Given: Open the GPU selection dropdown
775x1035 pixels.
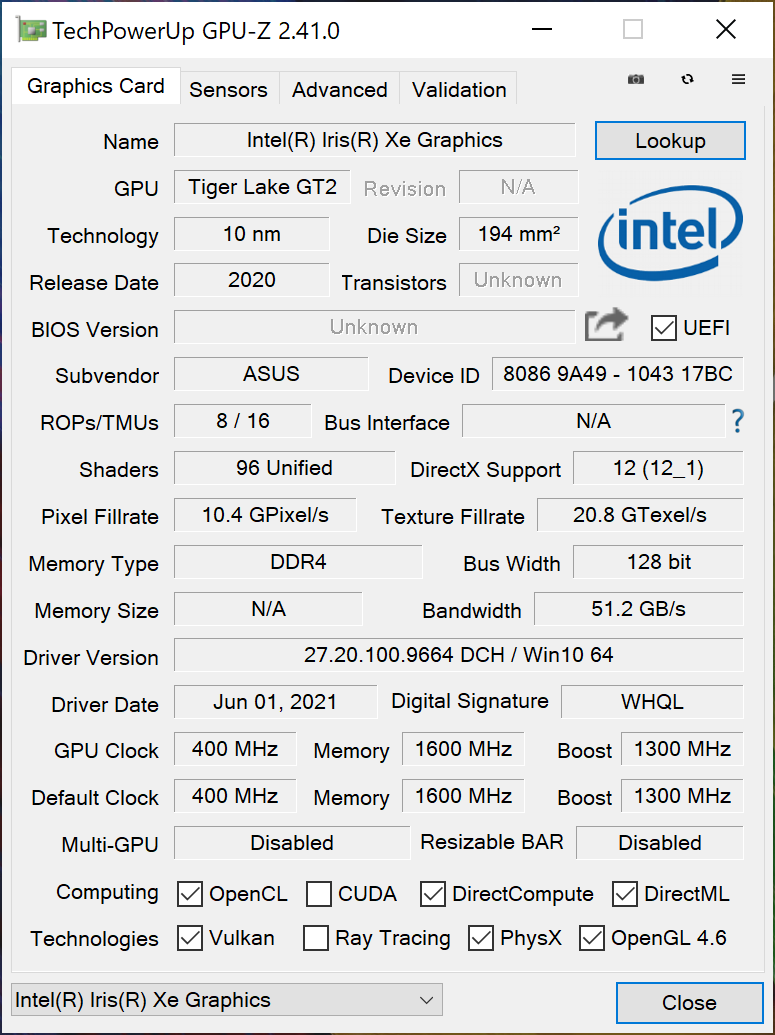Looking at the screenshot, I should point(226,999).
